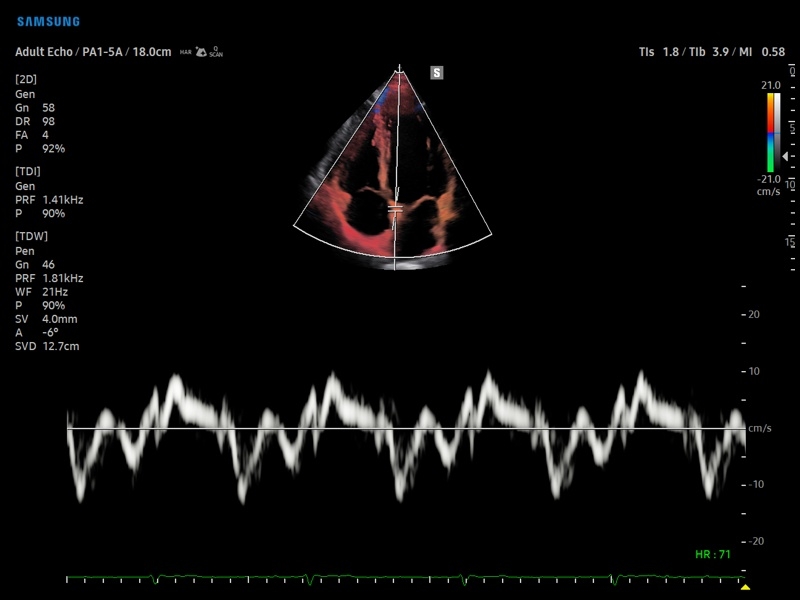Click the grayscale map bar
800x600 pixels.
click(x=778, y=133)
